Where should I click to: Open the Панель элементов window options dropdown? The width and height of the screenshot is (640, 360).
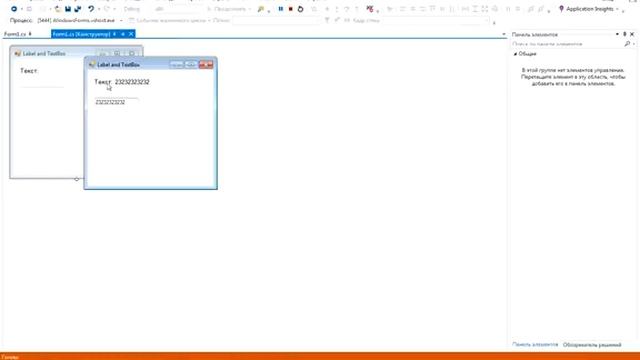617,35
